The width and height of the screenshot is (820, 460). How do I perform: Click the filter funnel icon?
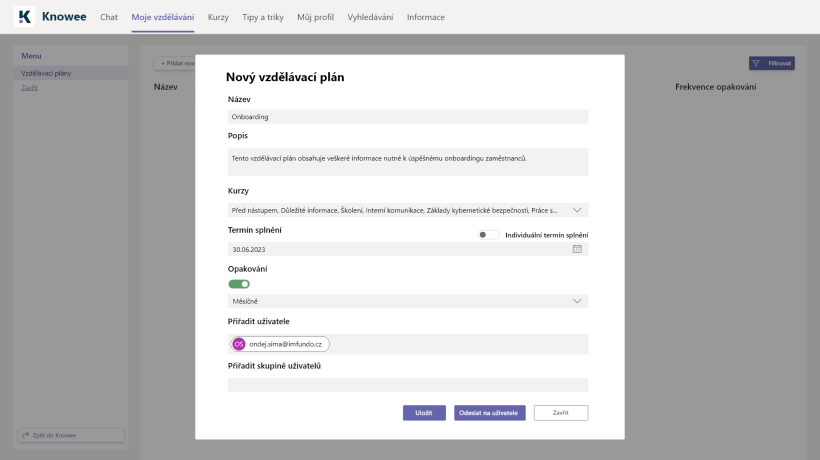pyautogui.click(x=756, y=63)
